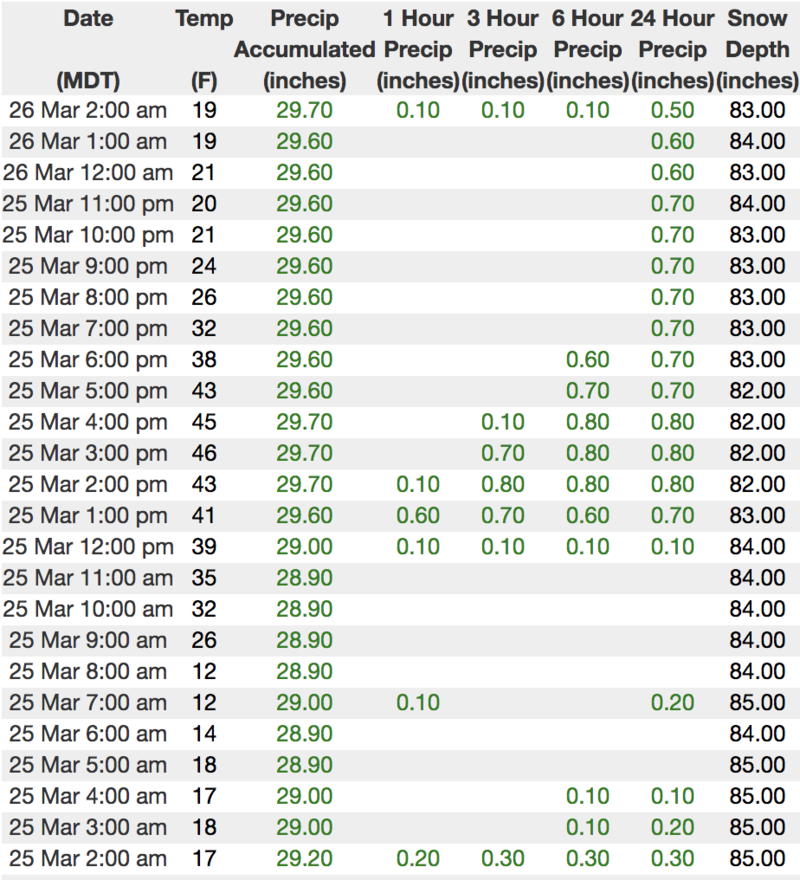Select temperature for 25 Mar 8:00 am
The width and height of the screenshot is (800, 880).
[x=204, y=671]
